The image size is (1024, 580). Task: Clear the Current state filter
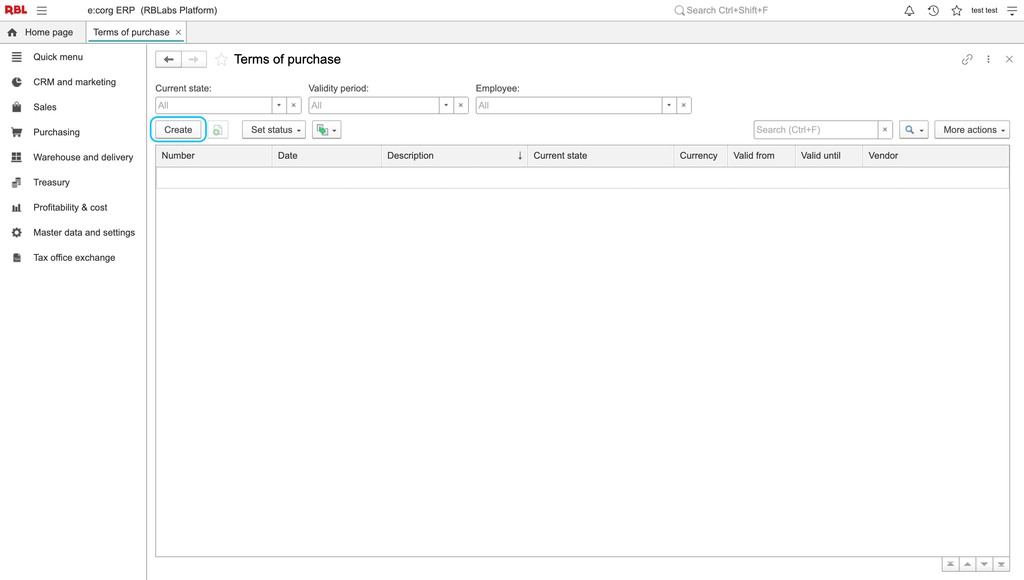294,105
